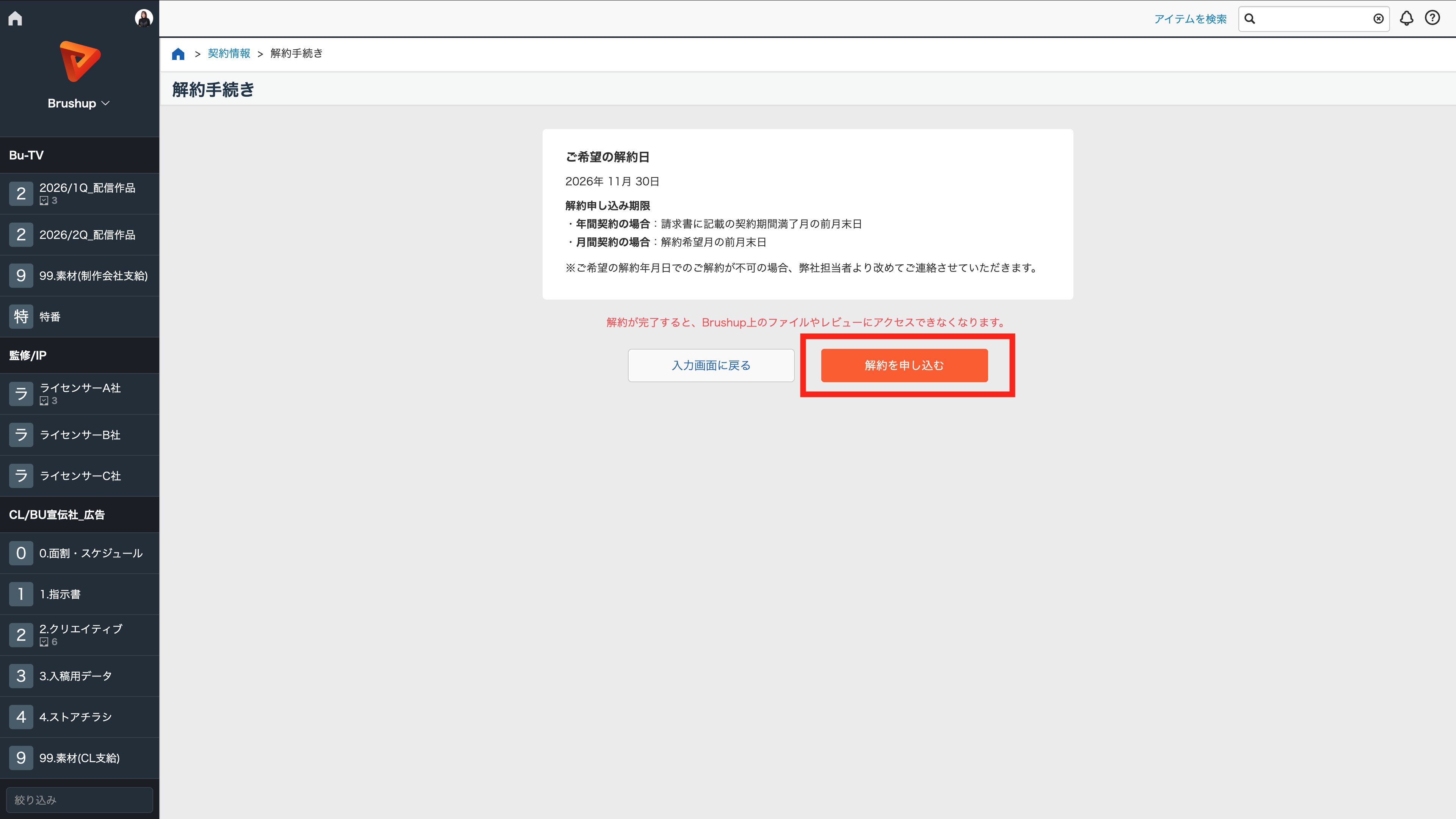Screen dimensions: 1456x819
Task: Click the 解約手続き page heading
Action: 213,89
